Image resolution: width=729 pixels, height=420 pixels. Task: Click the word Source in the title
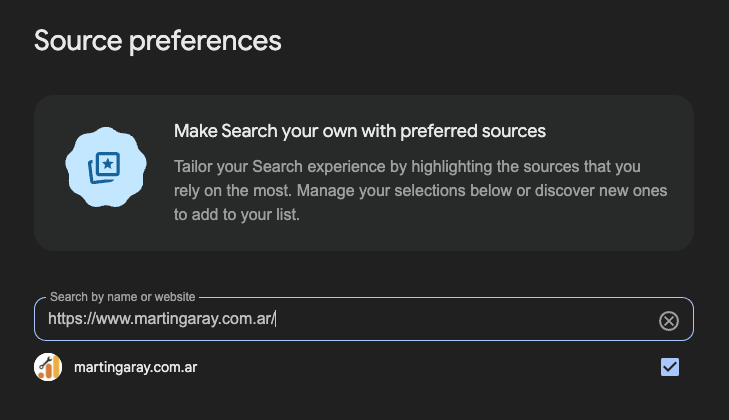(78, 41)
